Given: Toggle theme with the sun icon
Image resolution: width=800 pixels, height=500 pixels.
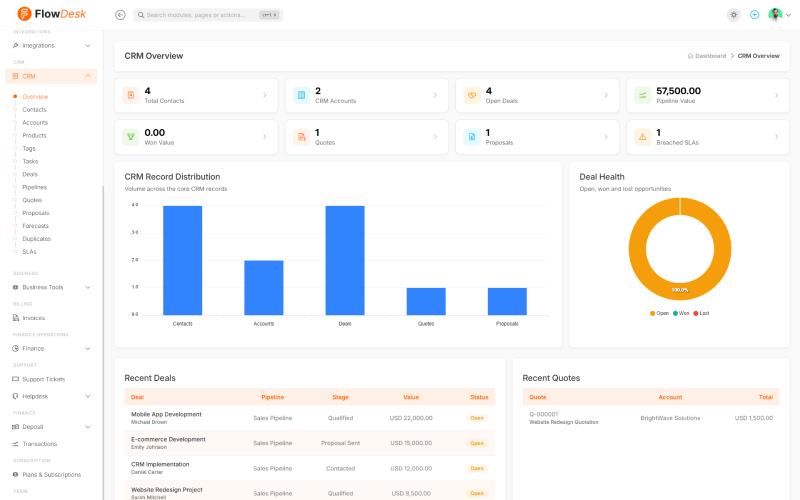Looking at the screenshot, I should (734, 15).
